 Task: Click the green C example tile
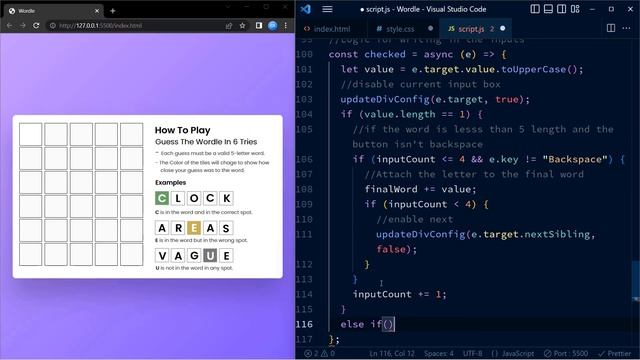[x=162, y=198]
